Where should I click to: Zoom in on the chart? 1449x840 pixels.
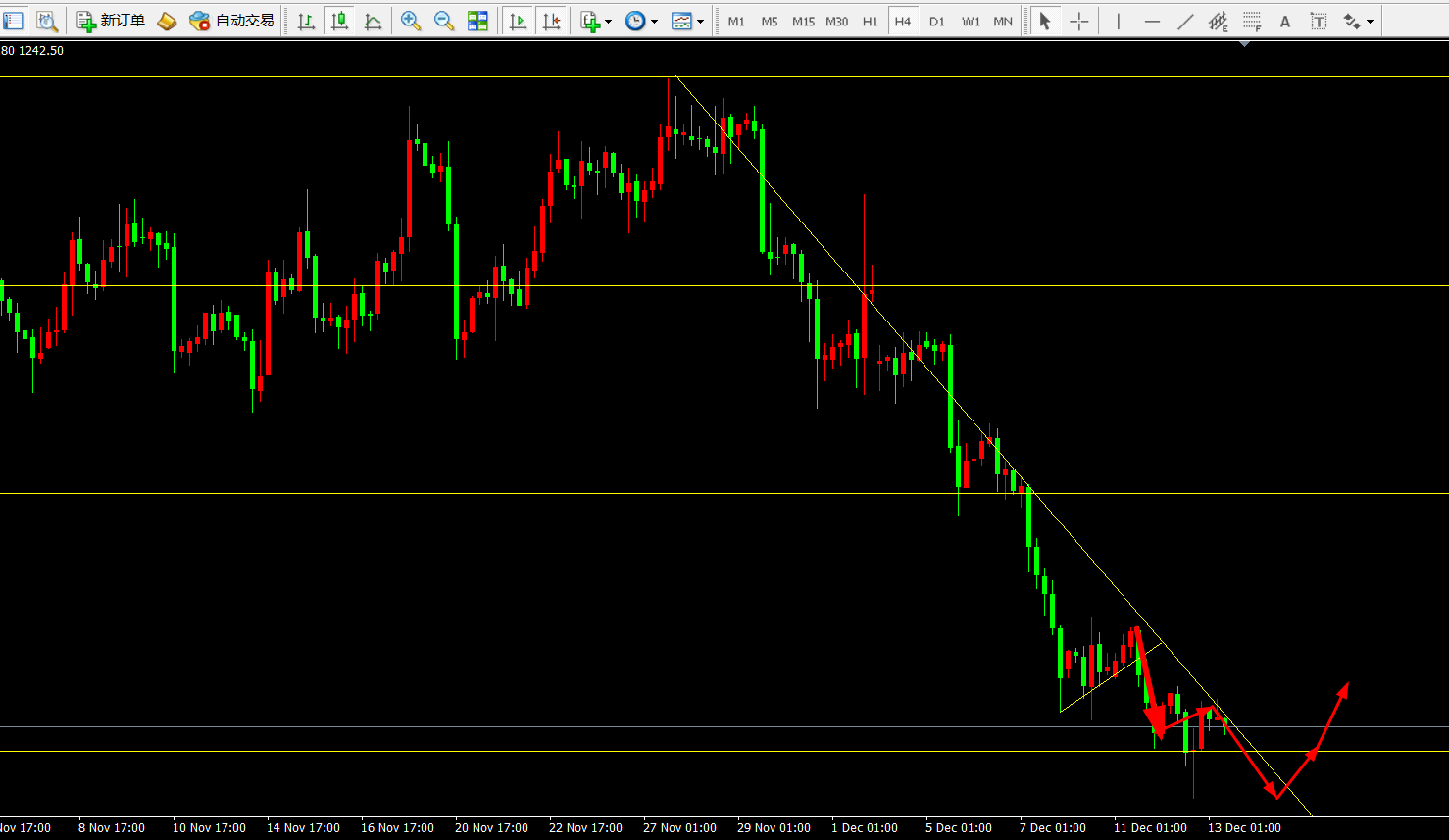pos(411,21)
